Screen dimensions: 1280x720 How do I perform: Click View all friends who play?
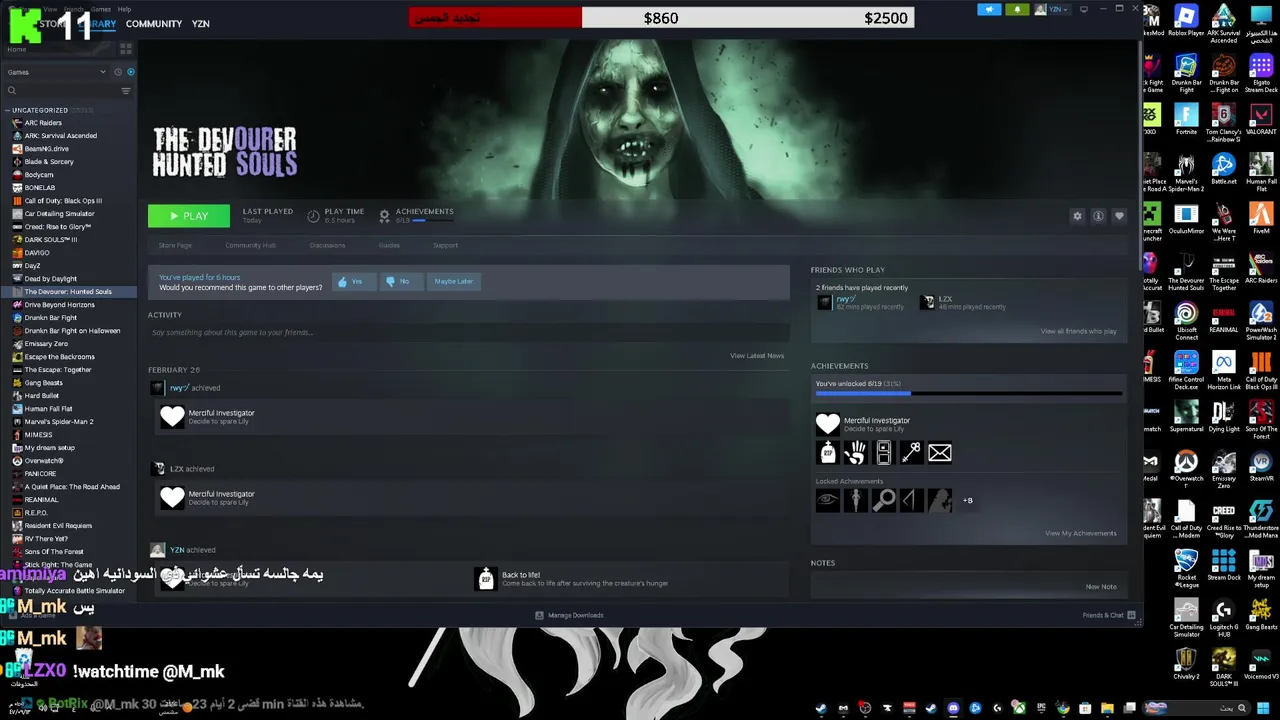tap(1078, 332)
